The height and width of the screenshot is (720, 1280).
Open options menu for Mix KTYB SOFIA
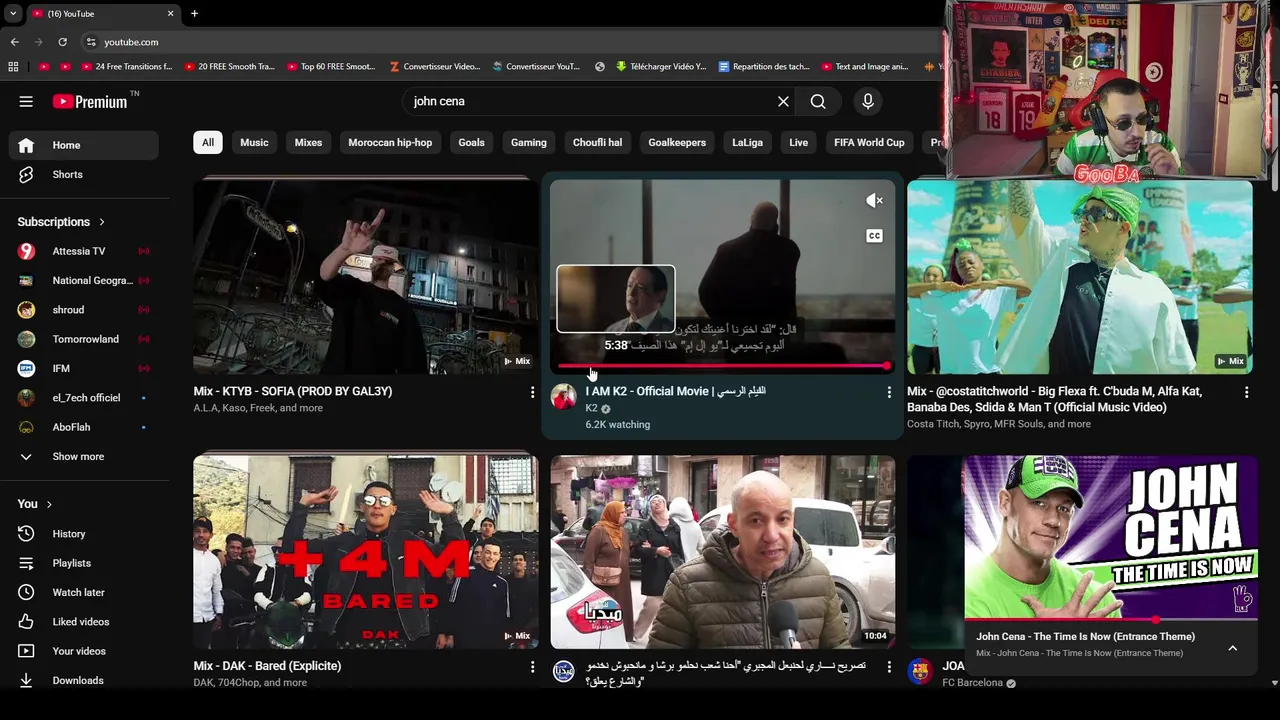[532, 393]
